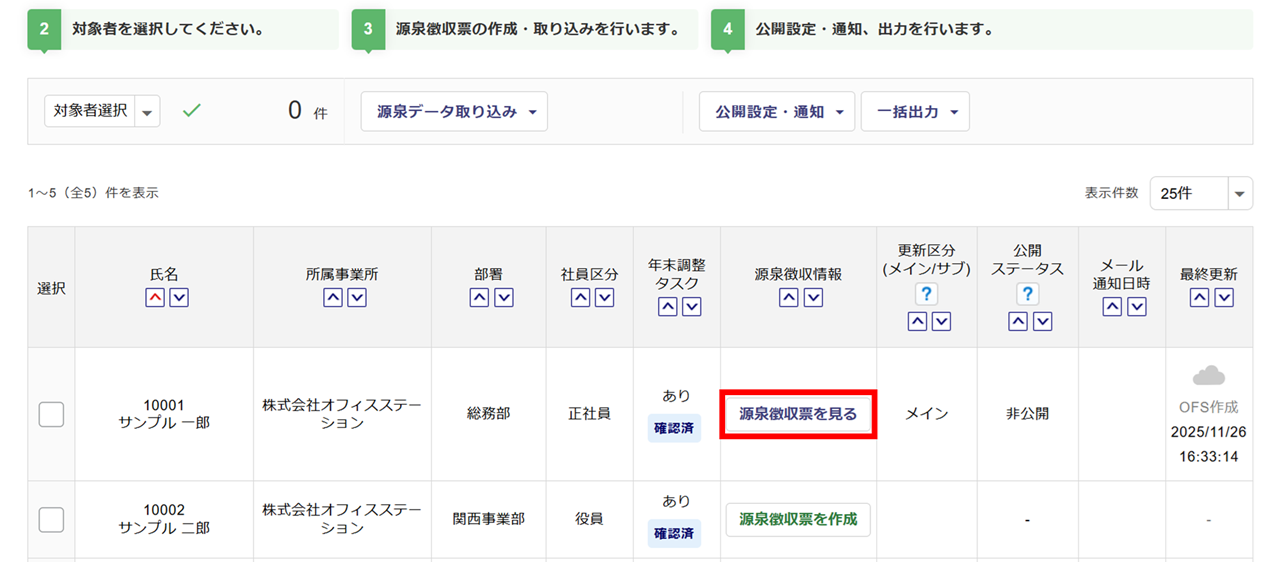Click the OFS作成 cloud icon
Screen dimensions: 1280x562
click(x=1209, y=376)
